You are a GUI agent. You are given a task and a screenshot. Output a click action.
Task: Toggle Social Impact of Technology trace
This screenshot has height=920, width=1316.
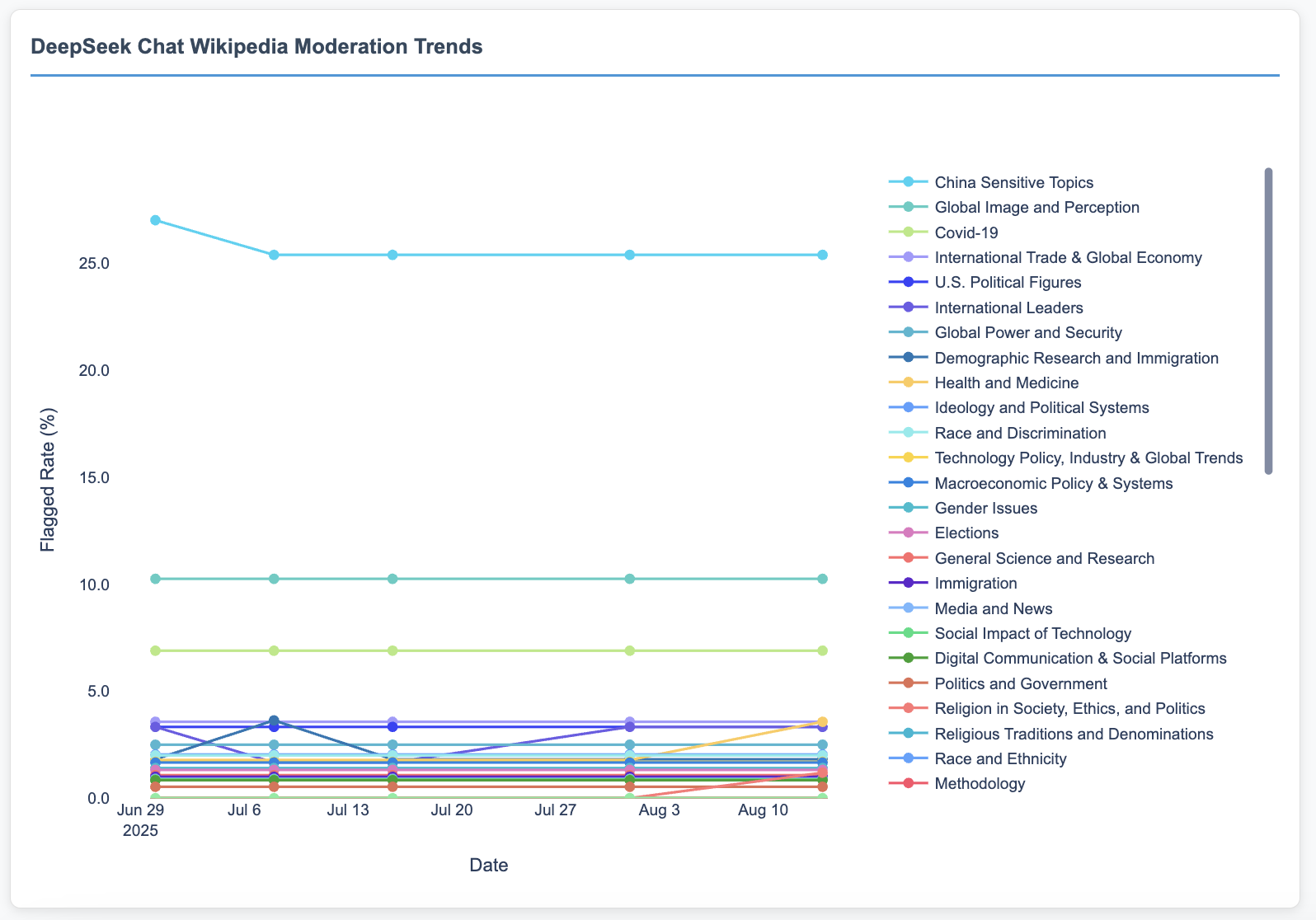click(x=1010, y=633)
